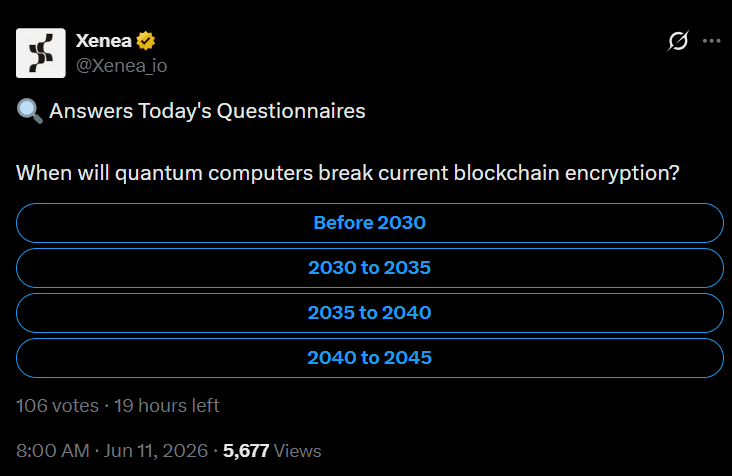
Task: Click the quantum computers question text
Action: pyautogui.click(x=348, y=173)
